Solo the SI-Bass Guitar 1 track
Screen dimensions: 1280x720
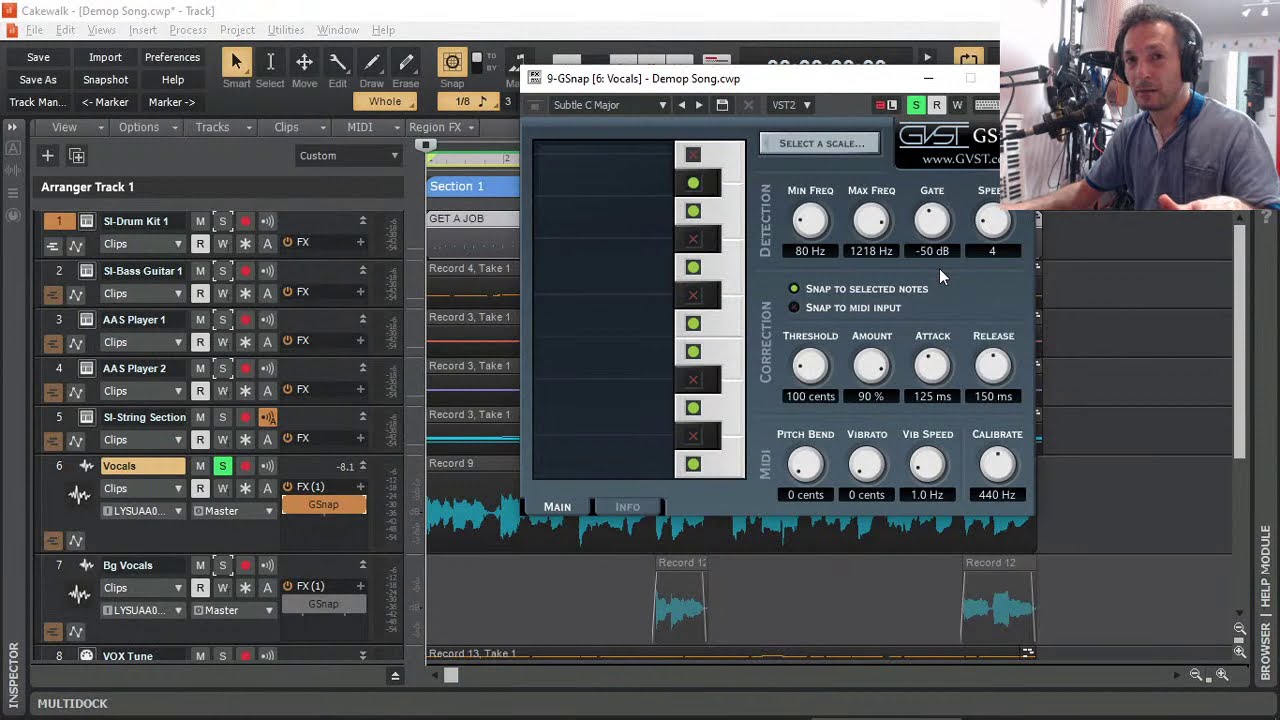click(x=222, y=271)
